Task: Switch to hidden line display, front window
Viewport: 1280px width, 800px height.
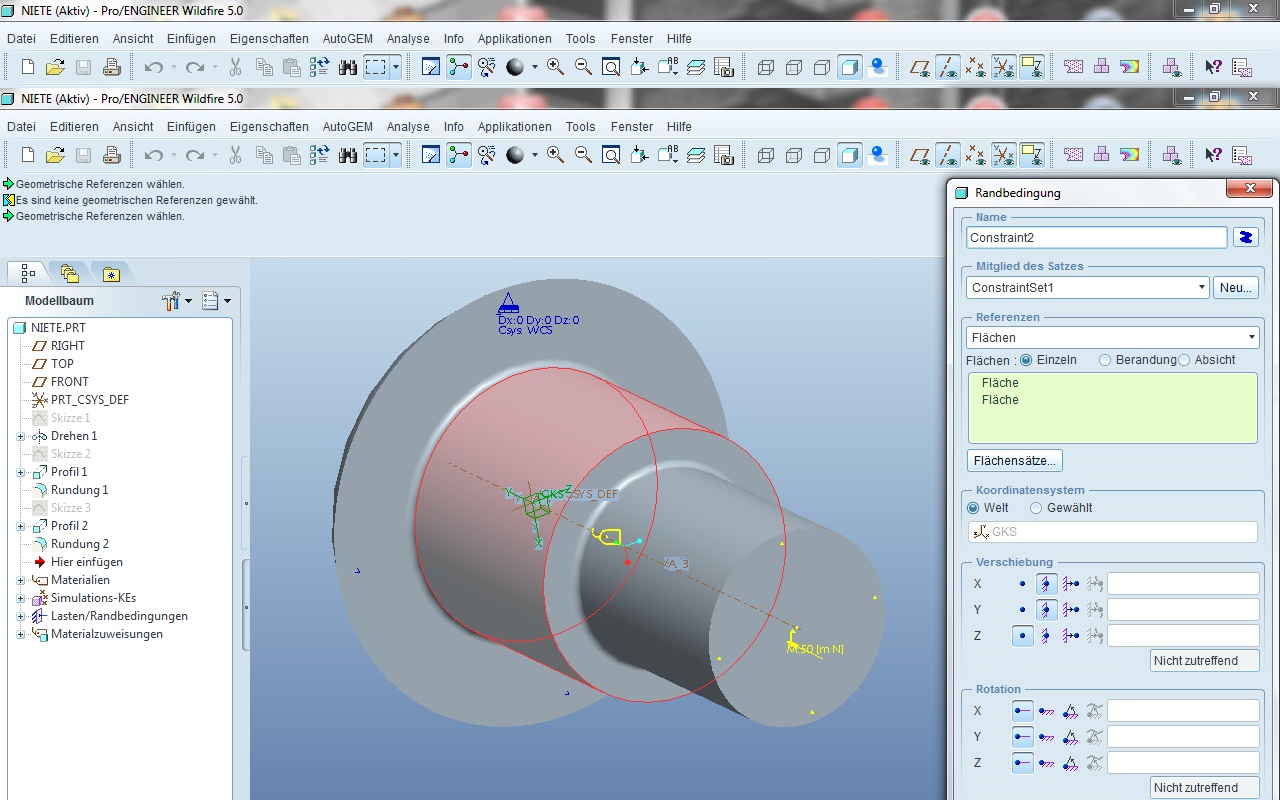Action: pos(794,155)
